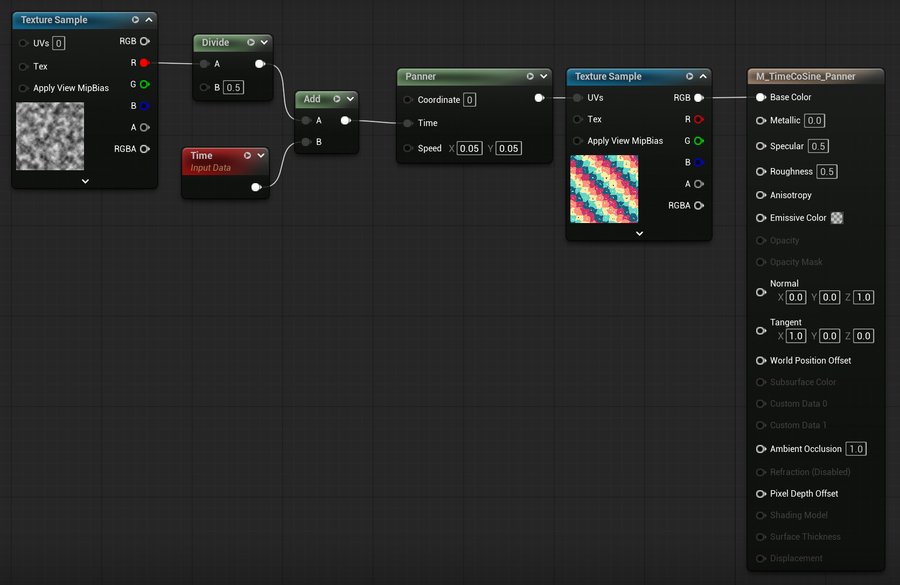Click the Panner Speed Y value field
The height and width of the screenshot is (585, 900).
click(x=509, y=148)
